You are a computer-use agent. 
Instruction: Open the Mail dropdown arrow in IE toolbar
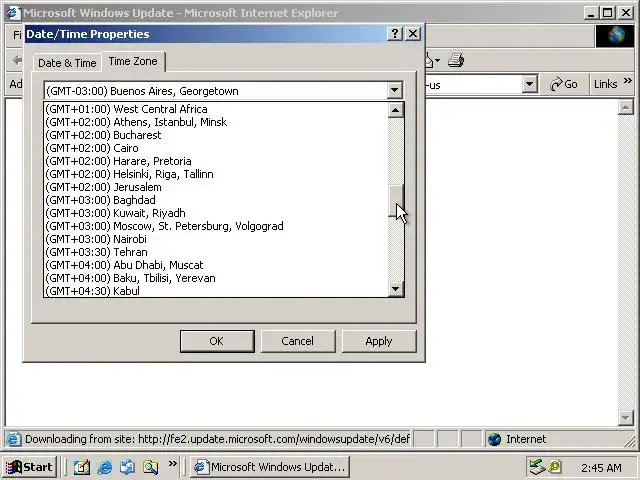click(x=437, y=61)
